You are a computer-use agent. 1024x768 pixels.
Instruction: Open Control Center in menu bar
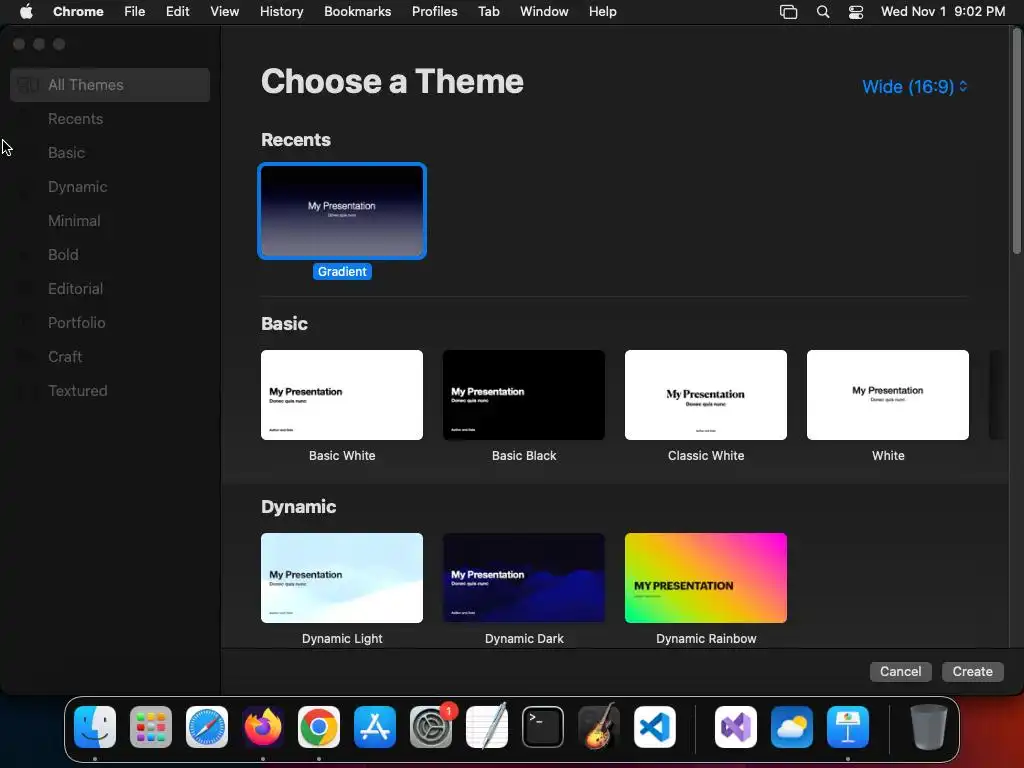856,12
